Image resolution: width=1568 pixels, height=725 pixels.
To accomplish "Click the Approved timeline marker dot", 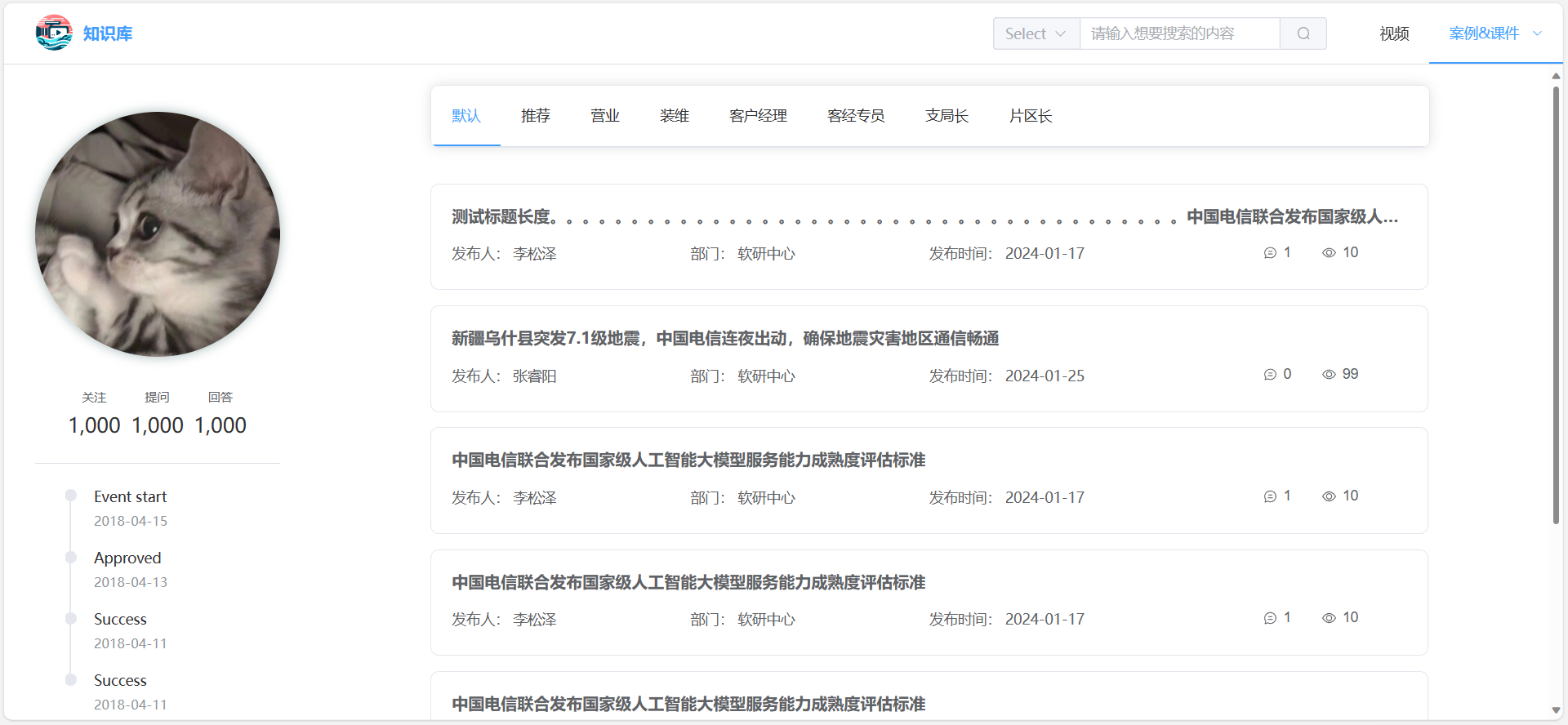I will pos(71,557).
